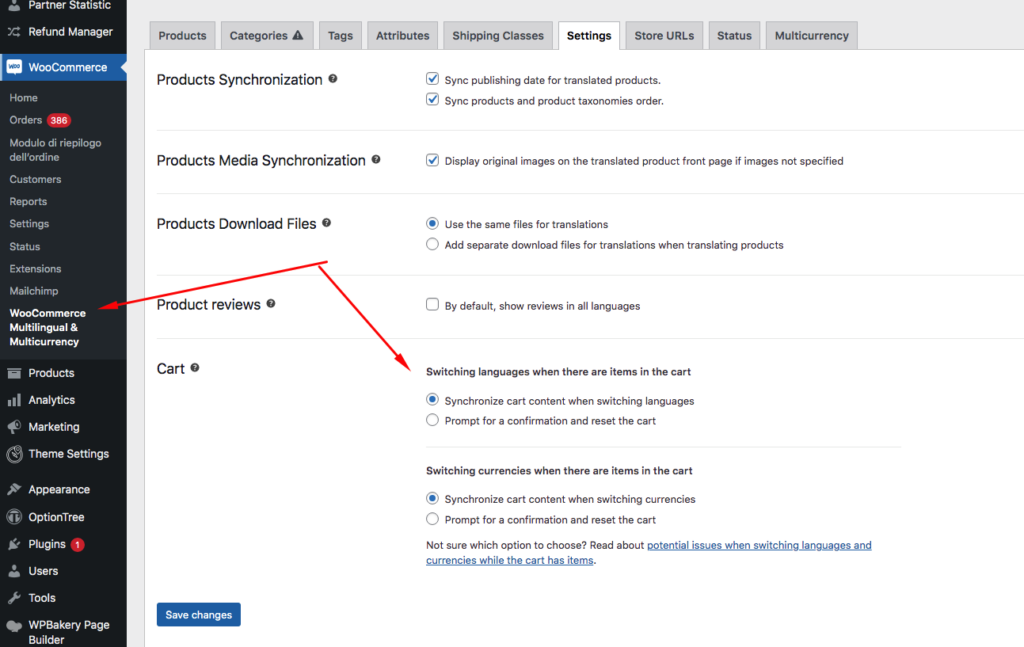
Task: Click the Theme Settings icon
Action: click(x=14, y=454)
